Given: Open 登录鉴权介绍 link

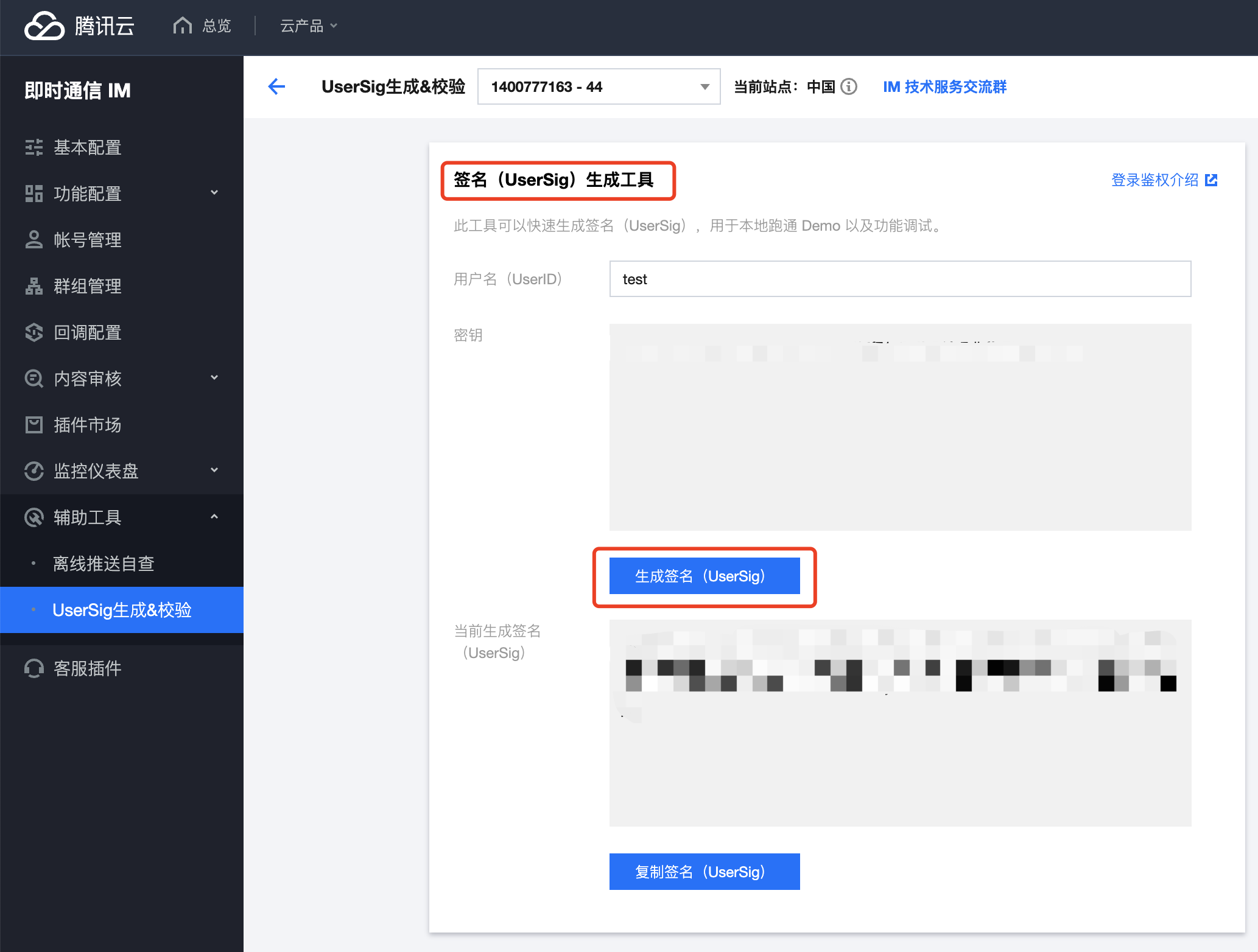Looking at the screenshot, I should coord(1154,180).
